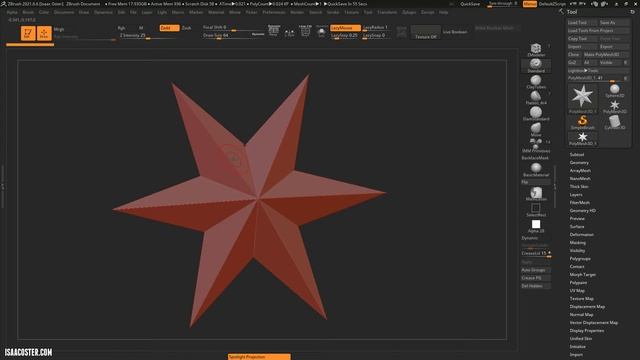Viewport: 640px width, 360px height.
Task: Adjust the LazyRadius slider
Action: tap(375, 28)
